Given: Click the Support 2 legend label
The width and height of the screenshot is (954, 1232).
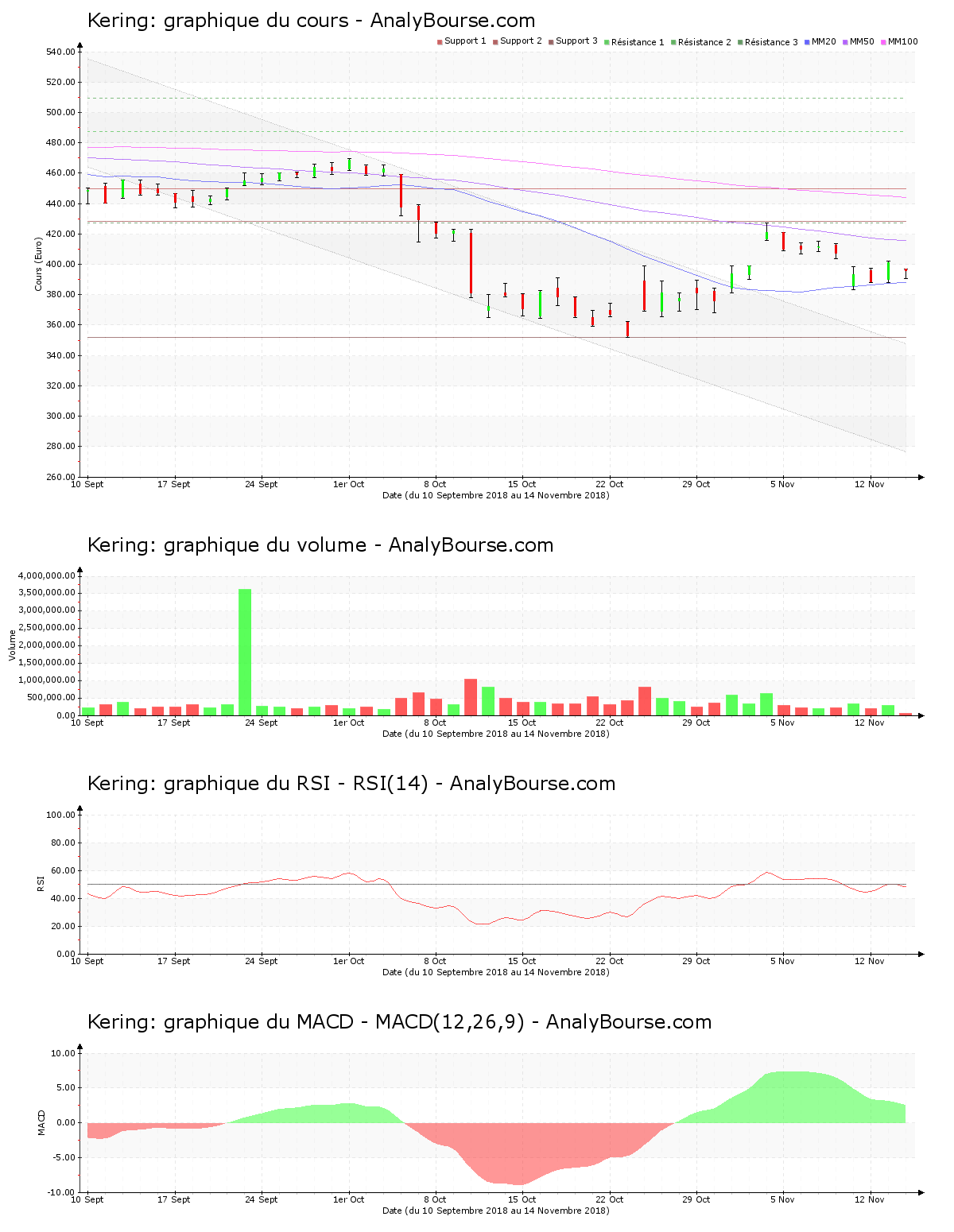Looking at the screenshot, I should [521, 41].
